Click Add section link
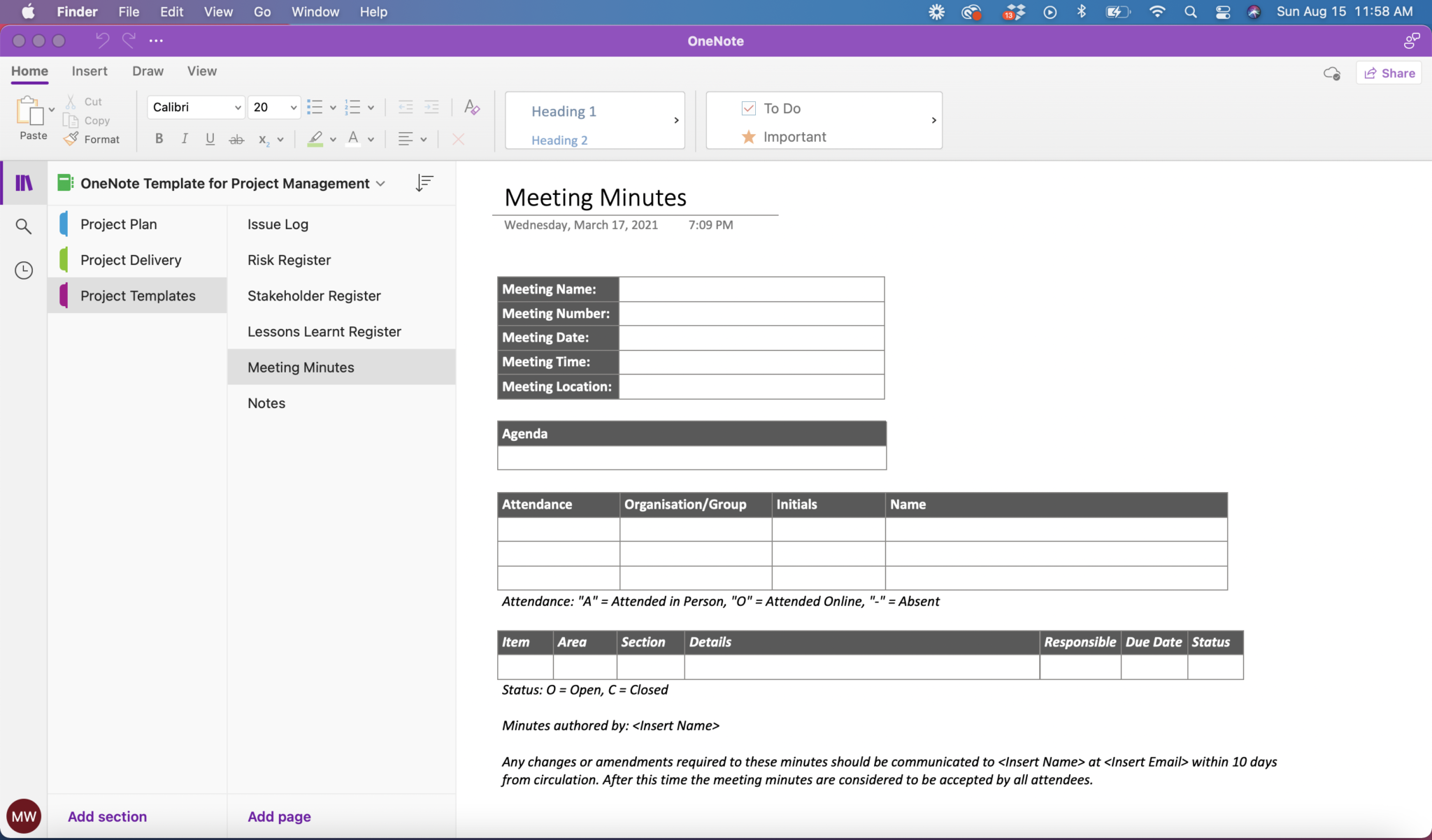The image size is (1432, 840). coord(107,816)
